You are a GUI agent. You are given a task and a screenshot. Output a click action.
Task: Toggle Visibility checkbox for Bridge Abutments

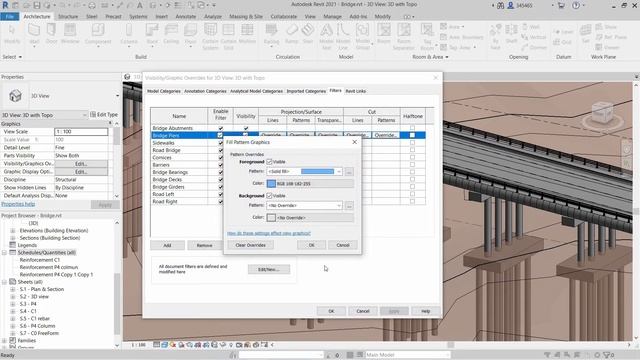pyautogui.click(x=246, y=128)
